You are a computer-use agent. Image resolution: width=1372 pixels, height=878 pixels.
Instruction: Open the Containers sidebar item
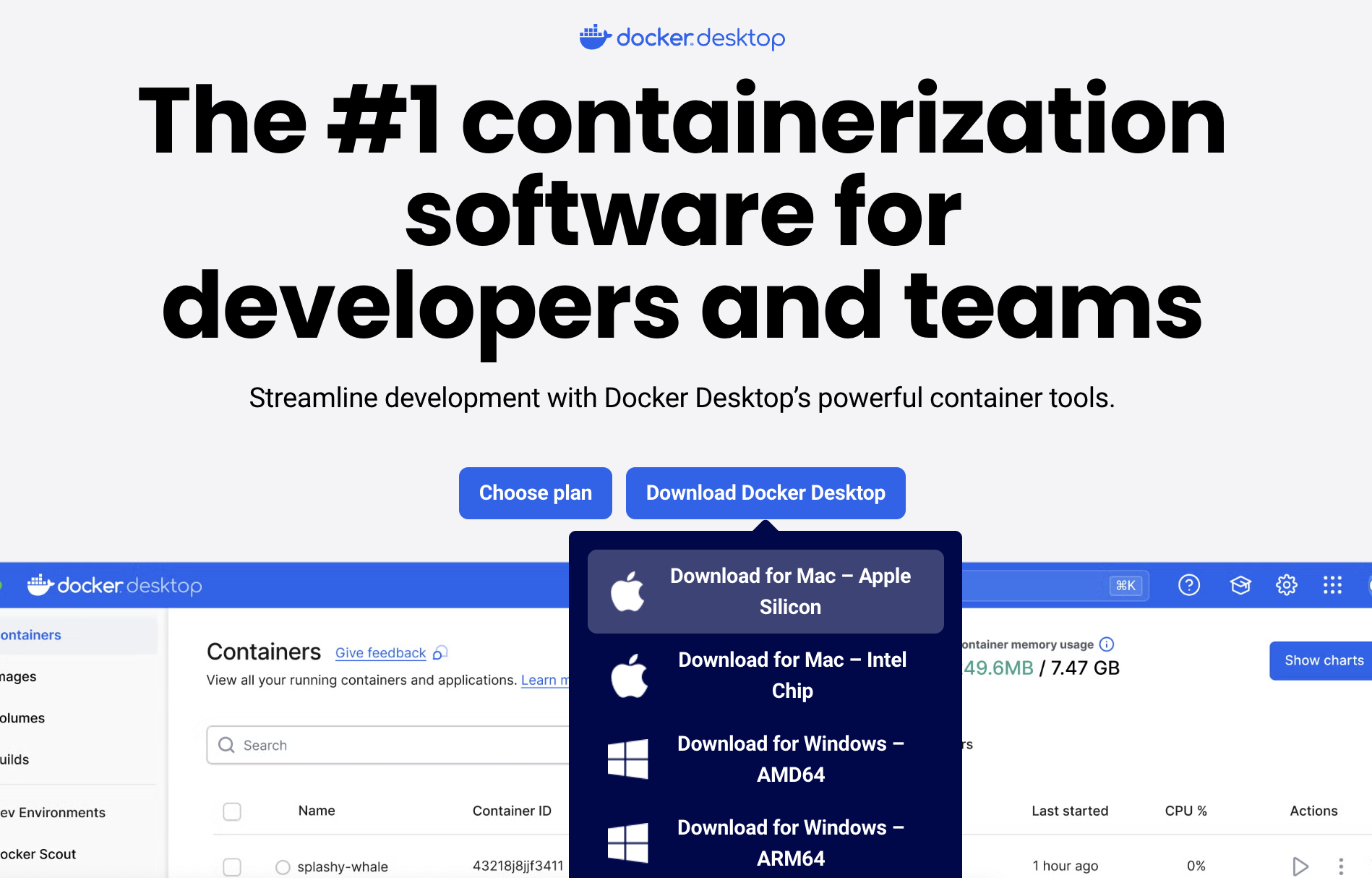point(78,635)
